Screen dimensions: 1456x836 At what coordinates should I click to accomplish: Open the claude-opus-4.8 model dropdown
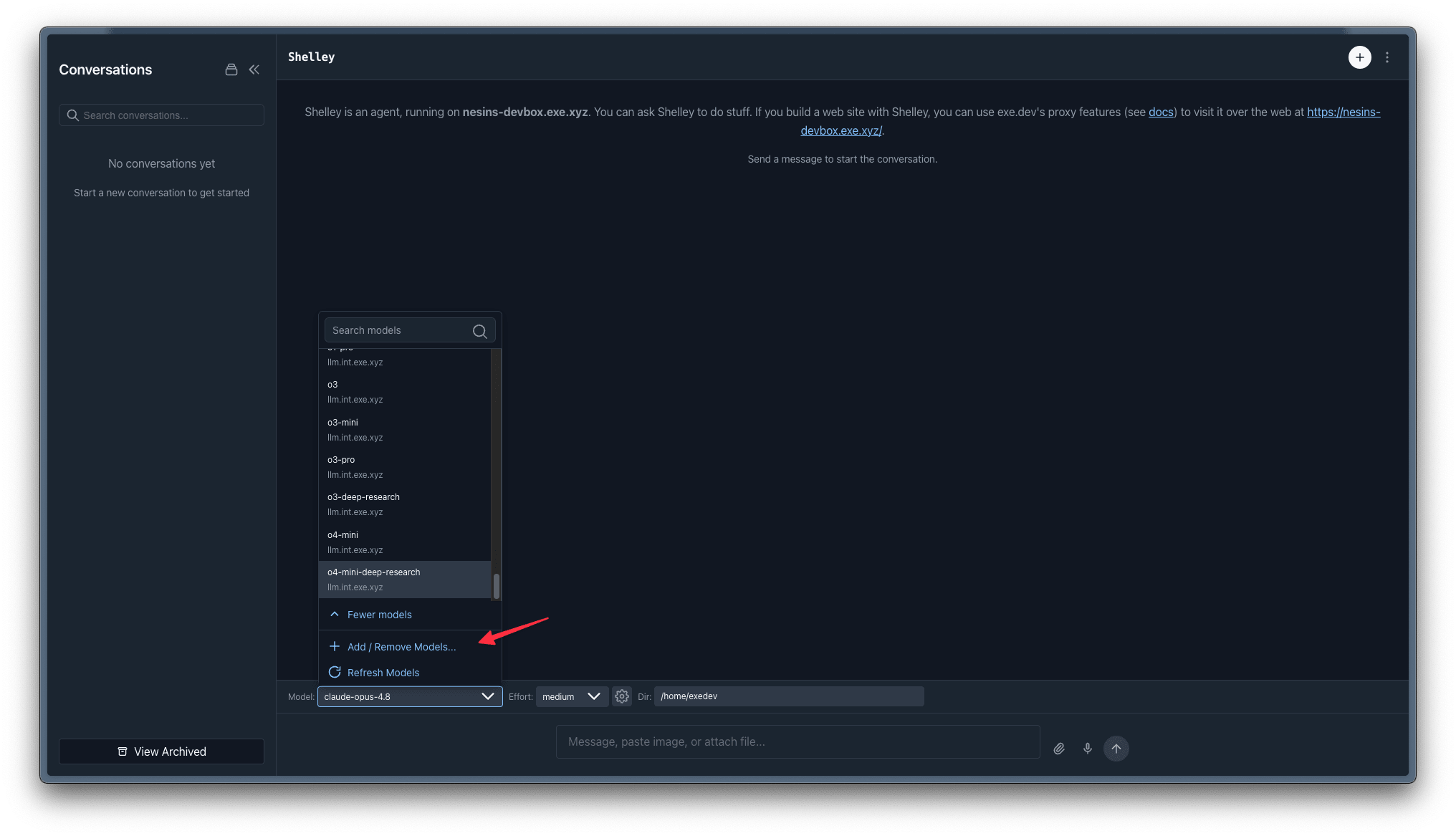410,696
